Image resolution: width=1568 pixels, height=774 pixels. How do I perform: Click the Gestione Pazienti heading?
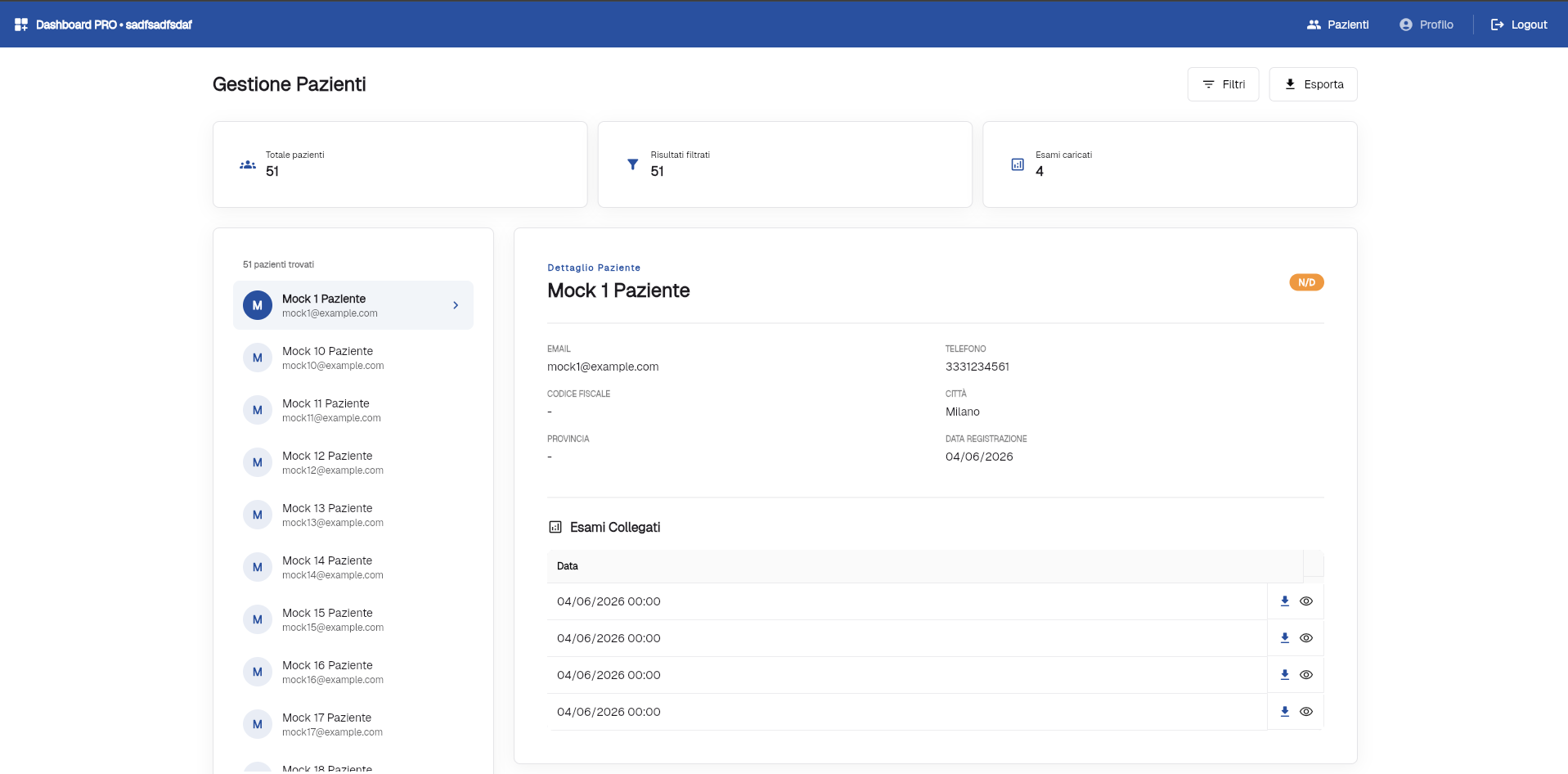tap(290, 84)
